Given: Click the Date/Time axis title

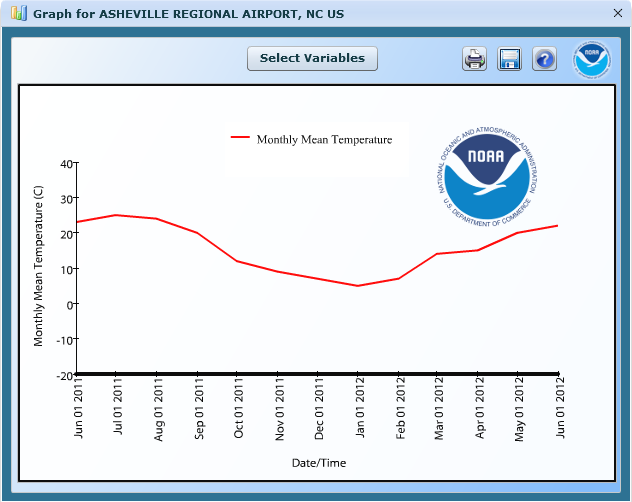Looking at the screenshot, I should pyautogui.click(x=319, y=463).
